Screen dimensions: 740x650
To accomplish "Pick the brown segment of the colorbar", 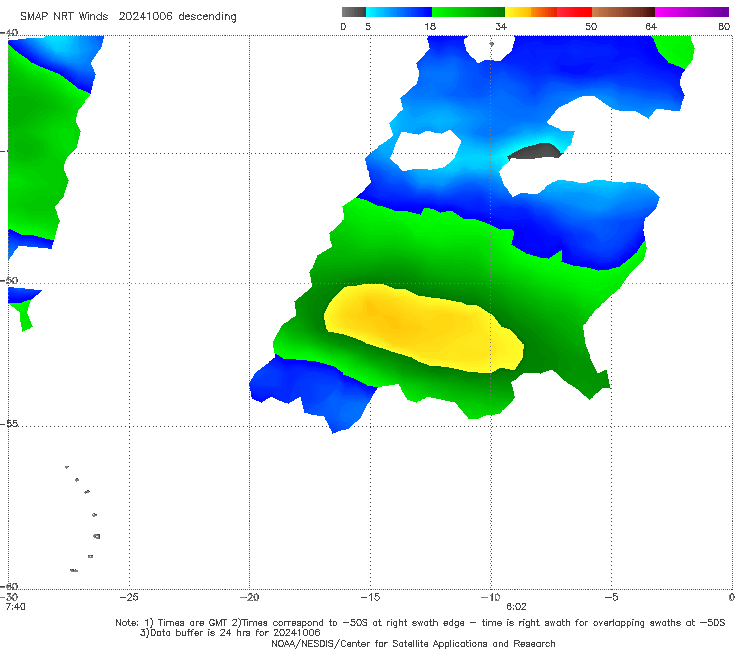I will tap(623, 12).
